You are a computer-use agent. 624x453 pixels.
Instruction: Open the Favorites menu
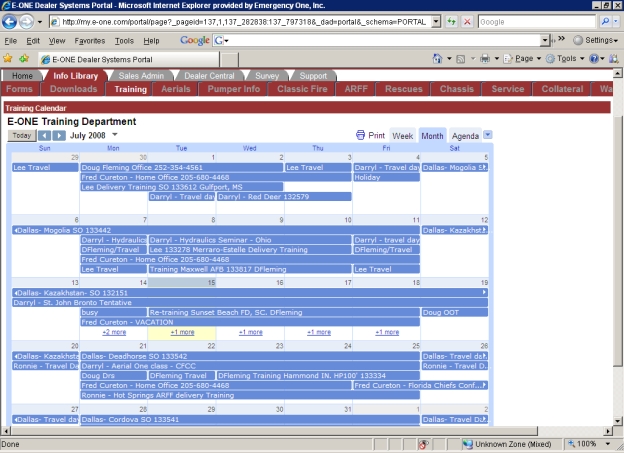tap(90, 41)
